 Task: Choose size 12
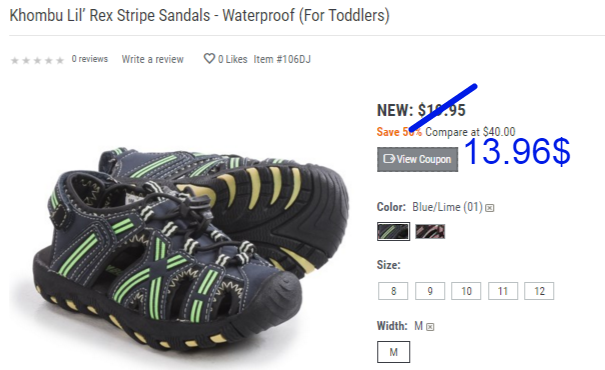click(x=539, y=291)
